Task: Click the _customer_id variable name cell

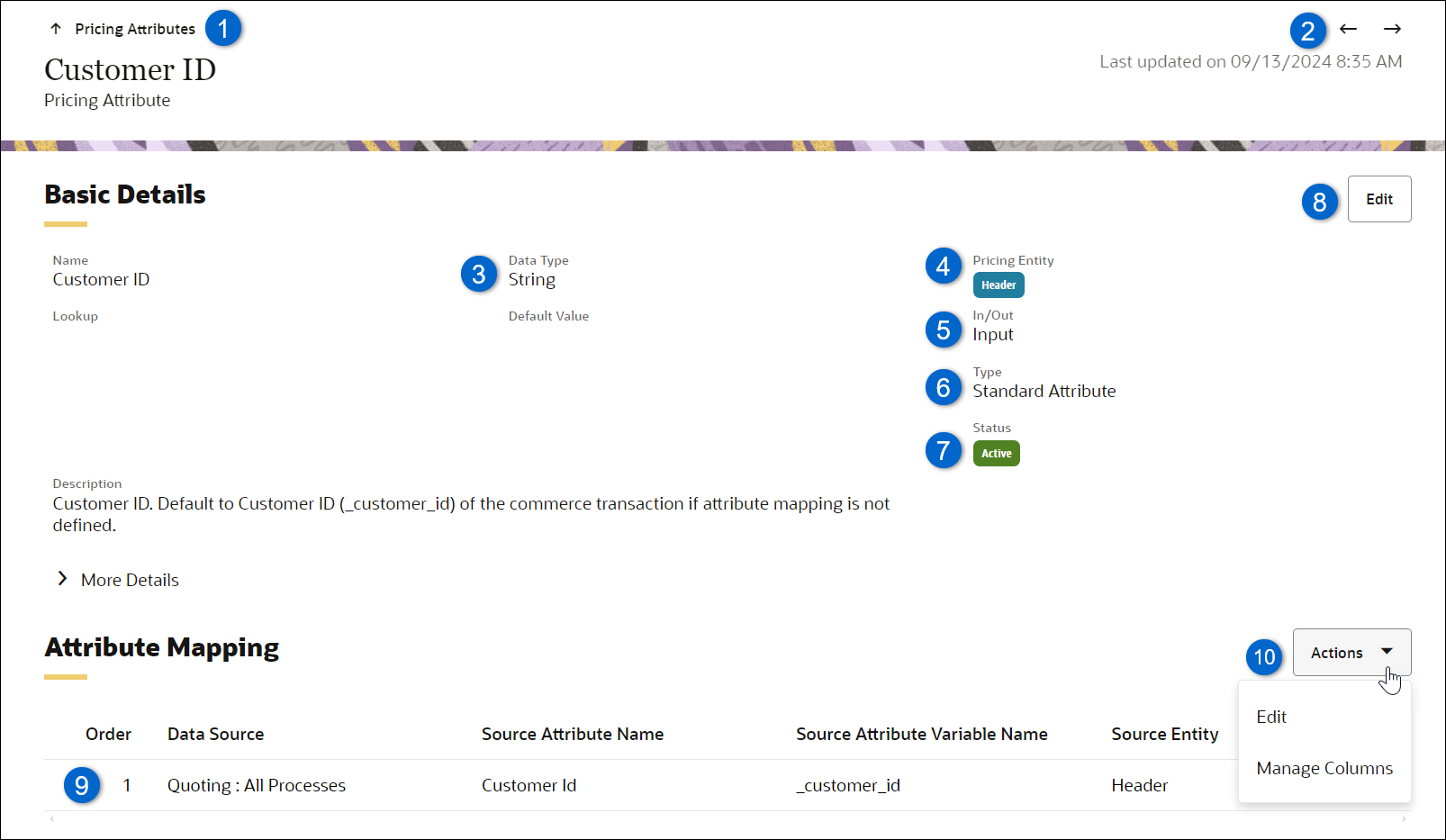Action: click(848, 785)
